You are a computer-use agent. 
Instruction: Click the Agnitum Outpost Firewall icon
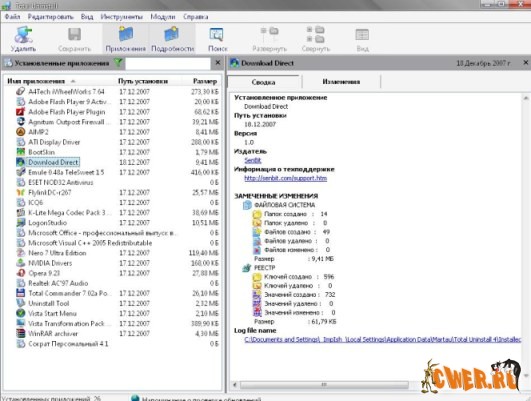pyautogui.click(x=21, y=122)
